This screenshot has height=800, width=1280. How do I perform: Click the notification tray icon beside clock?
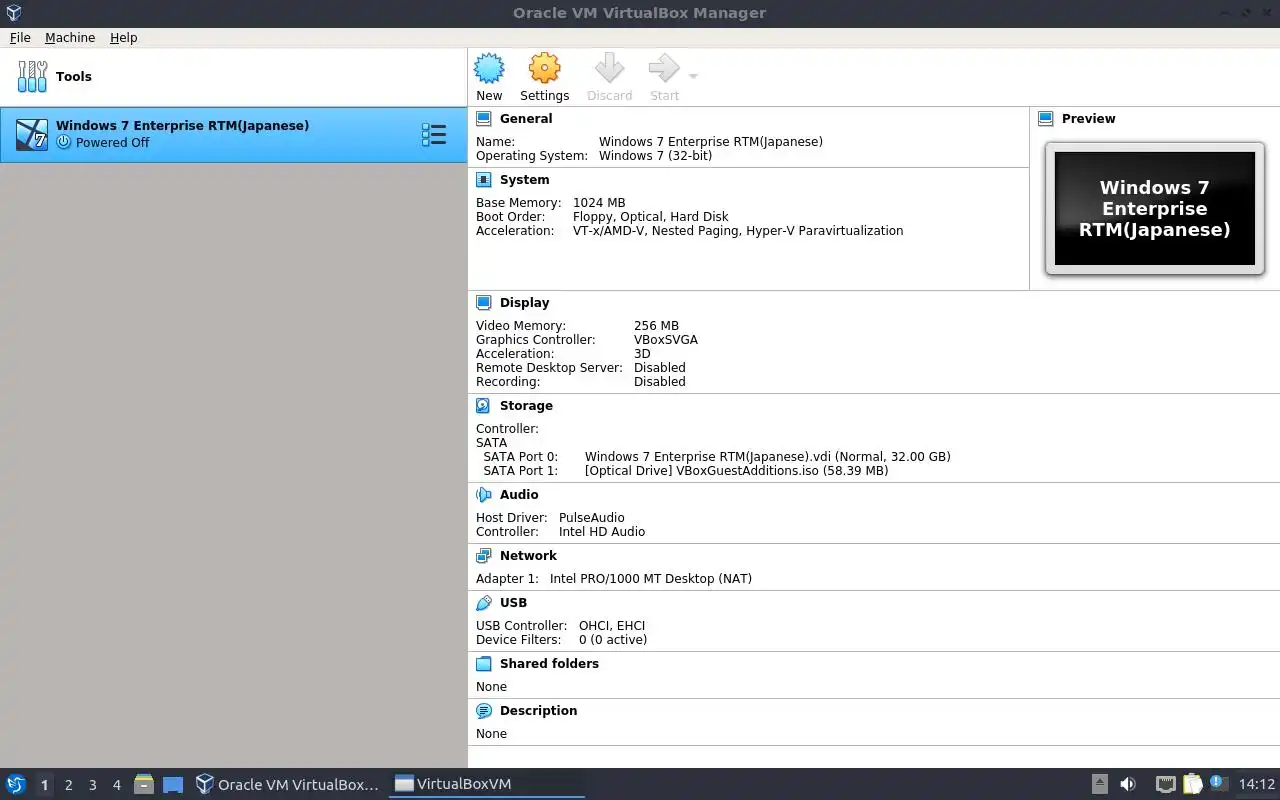pyautogui.click(x=1217, y=783)
